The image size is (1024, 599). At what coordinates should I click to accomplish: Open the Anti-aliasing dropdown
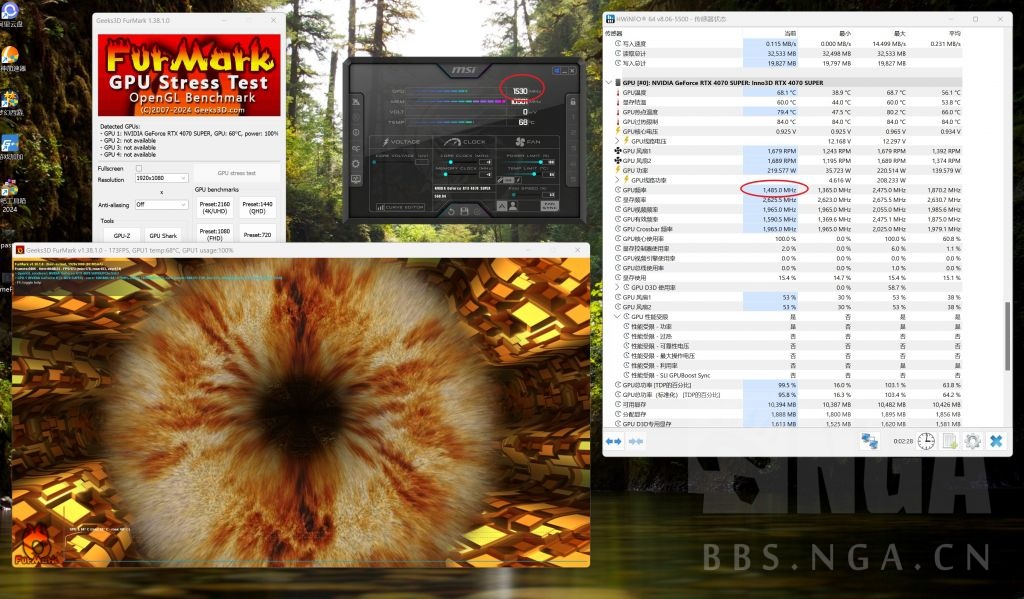pos(162,204)
